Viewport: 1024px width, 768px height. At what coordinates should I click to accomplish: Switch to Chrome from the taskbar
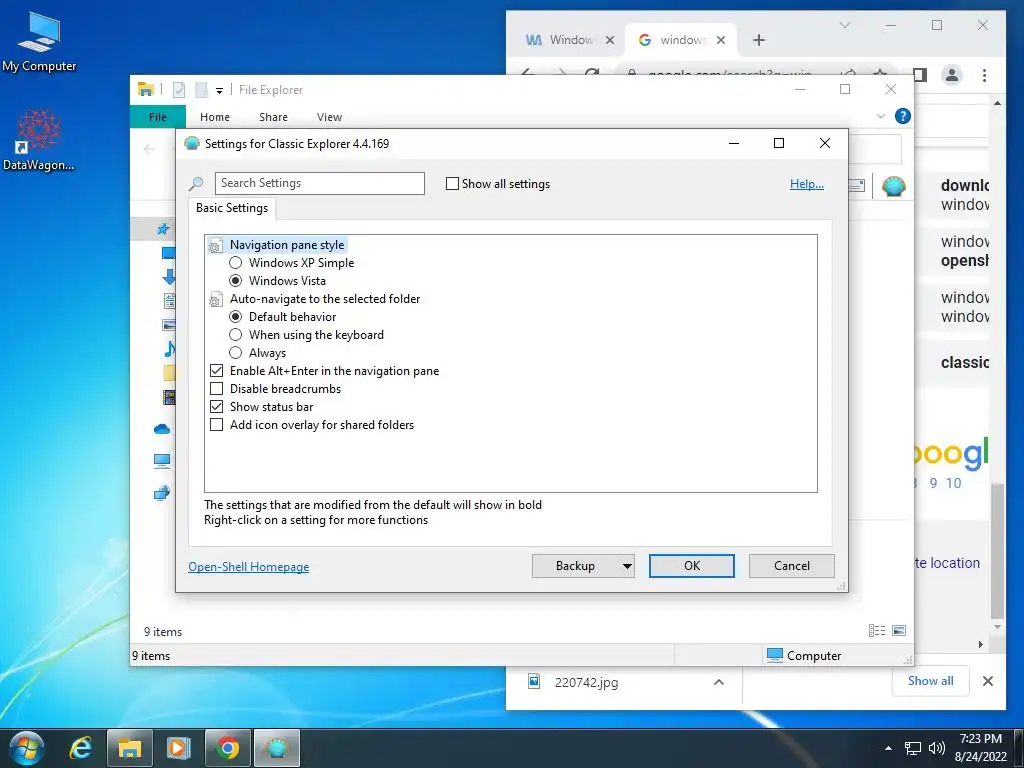pyautogui.click(x=228, y=748)
